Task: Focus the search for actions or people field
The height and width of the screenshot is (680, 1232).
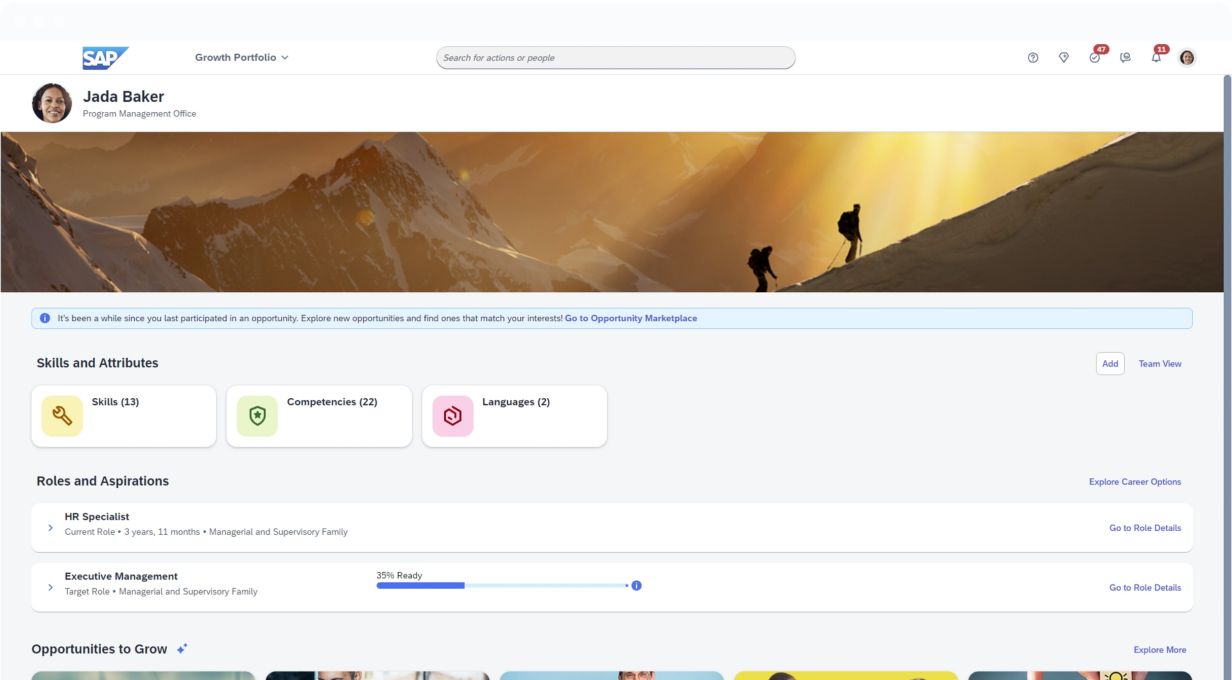Action: point(615,58)
